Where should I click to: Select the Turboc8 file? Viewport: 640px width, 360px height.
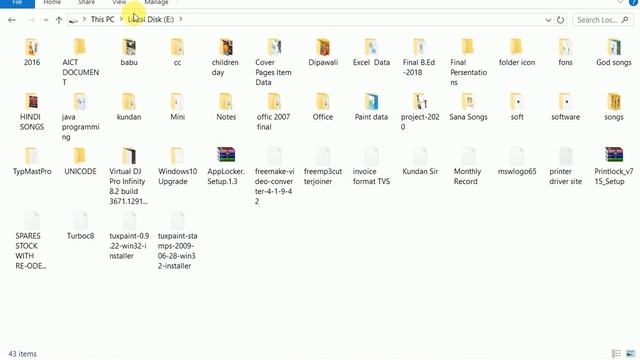pos(80,226)
